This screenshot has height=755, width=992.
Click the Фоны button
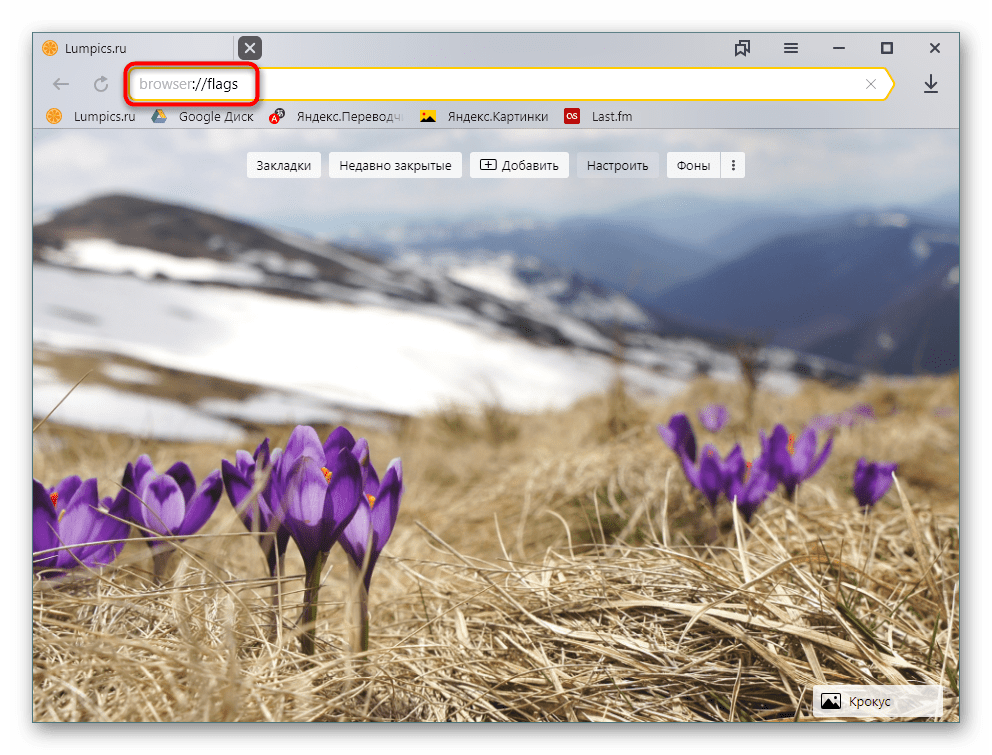coord(693,165)
